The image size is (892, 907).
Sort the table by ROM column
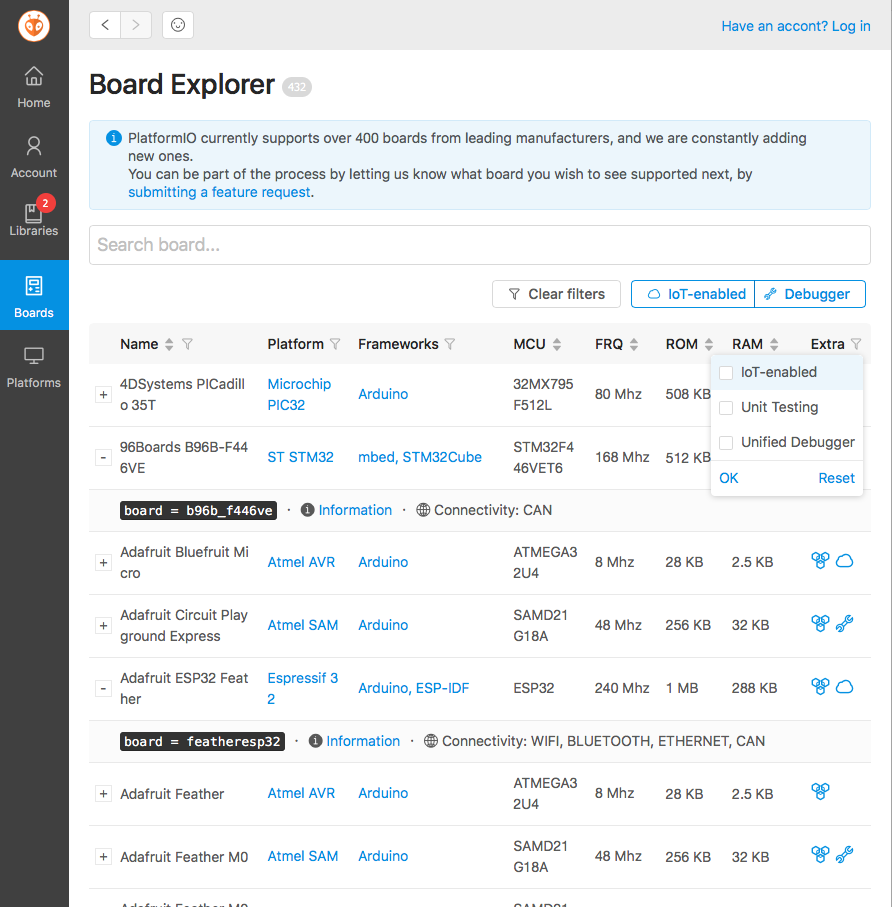[709, 344]
